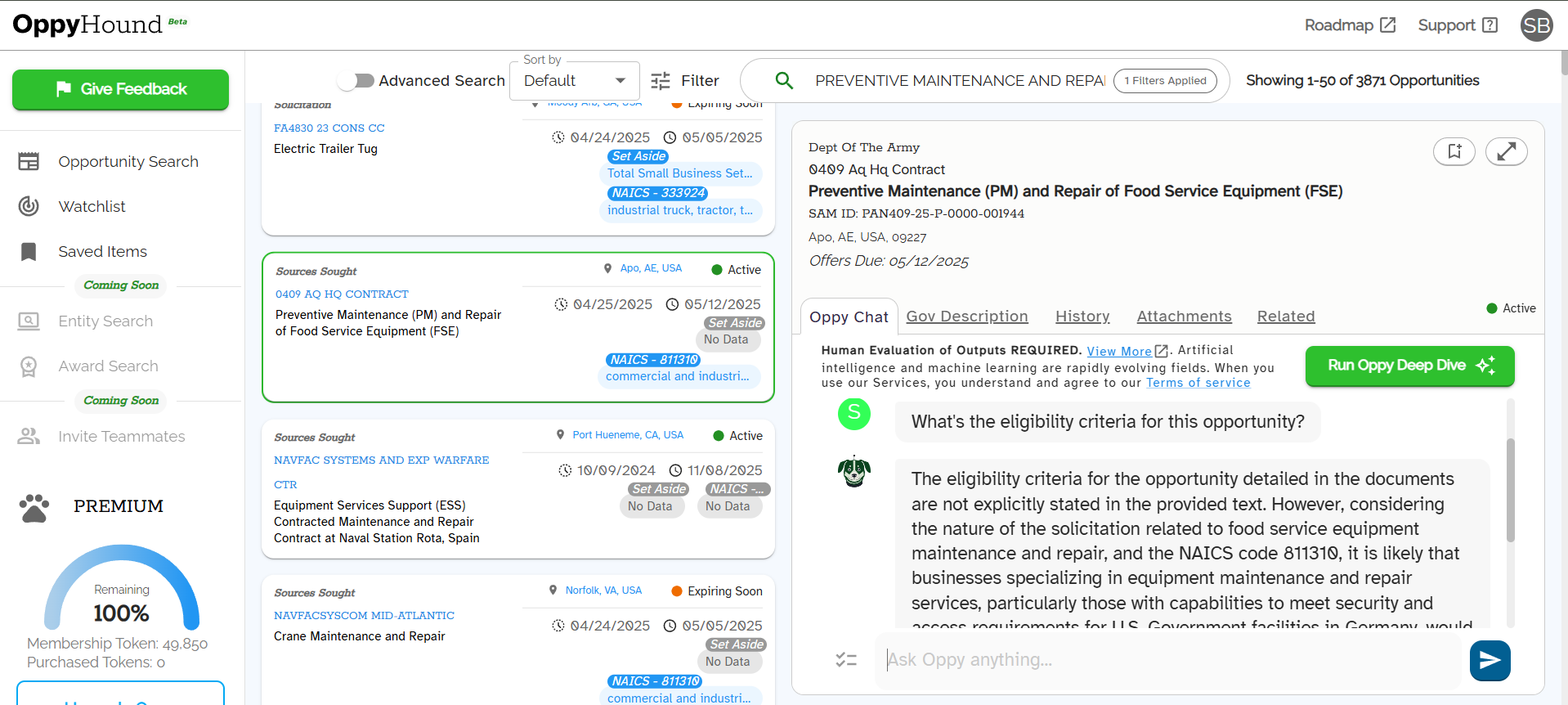Toggle the Advanced Search switch
Image resolution: width=1568 pixels, height=705 pixels.
coord(356,81)
